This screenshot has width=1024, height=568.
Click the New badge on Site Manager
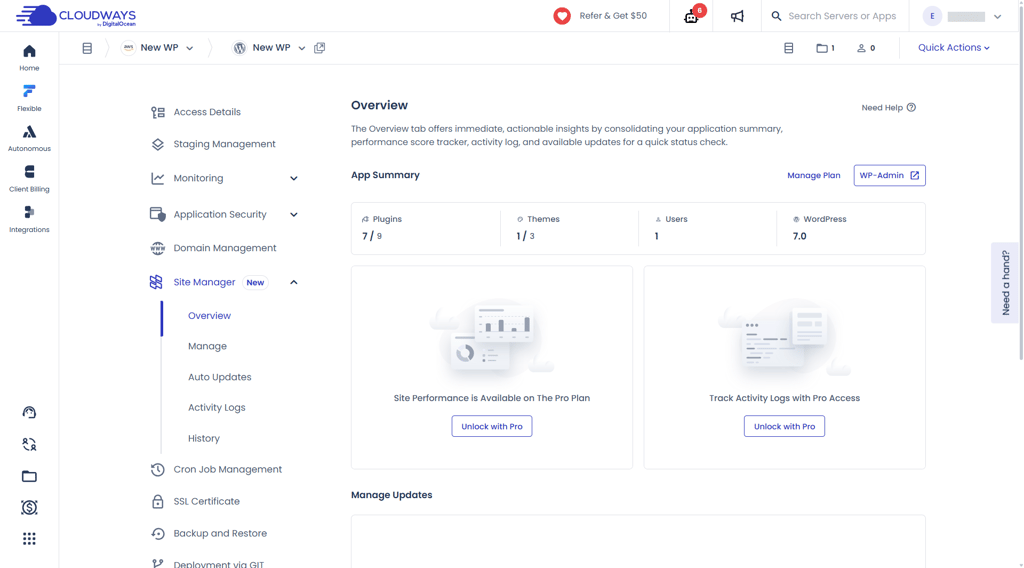point(255,283)
